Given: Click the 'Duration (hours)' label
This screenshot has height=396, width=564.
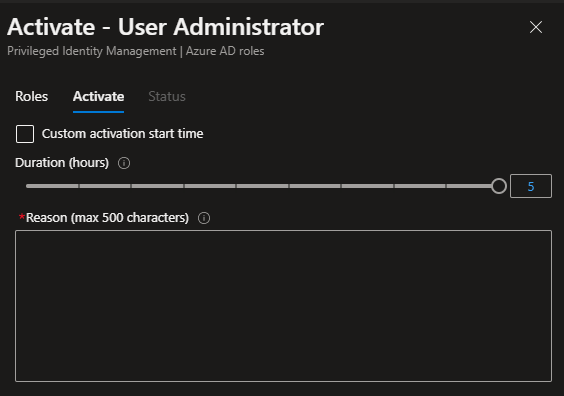Looking at the screenshot, I should (62, 163).
